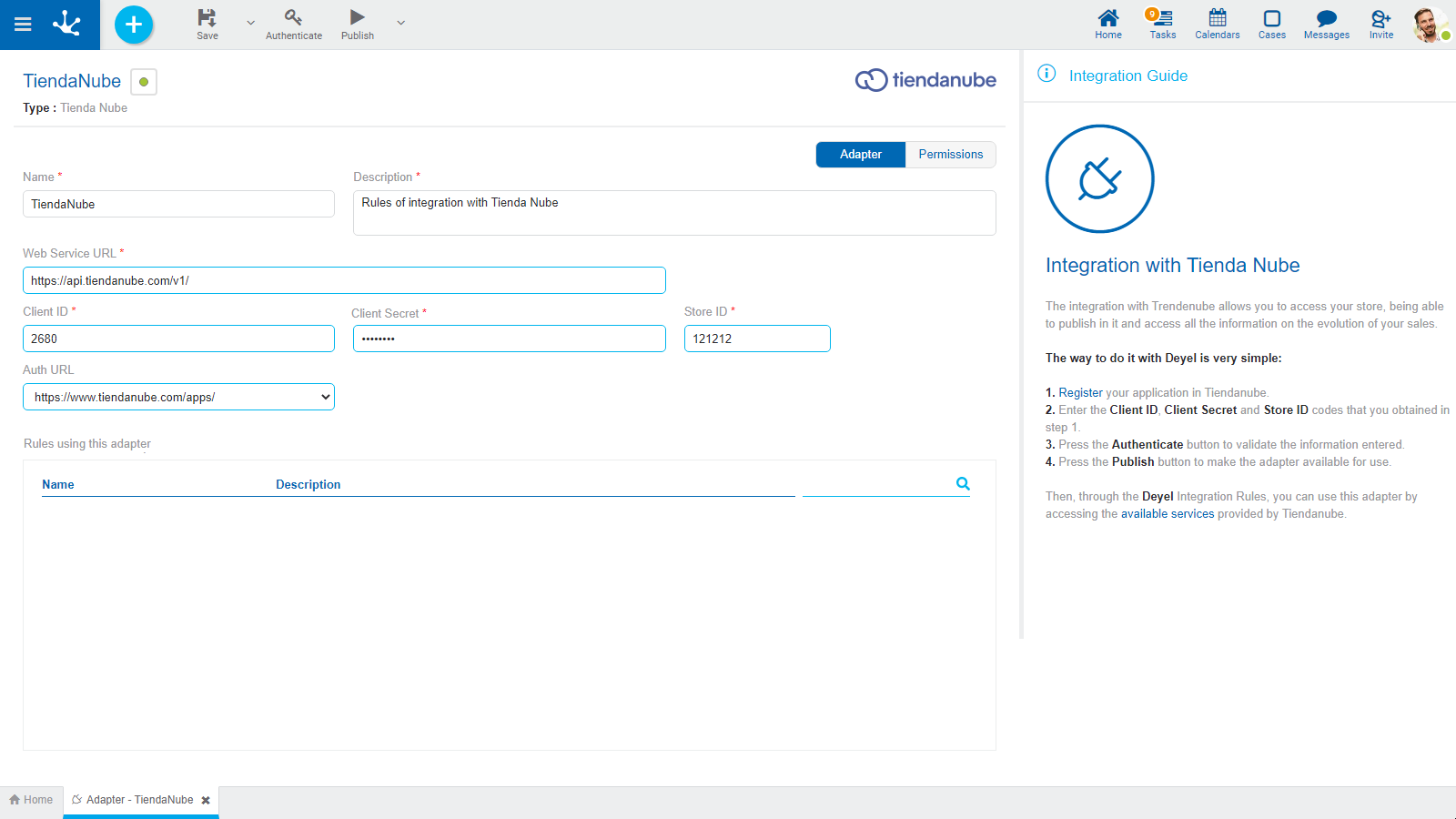Switch to the Permissions tab
The width and height of the screenshot is (1456, 819).
(950, 155)
